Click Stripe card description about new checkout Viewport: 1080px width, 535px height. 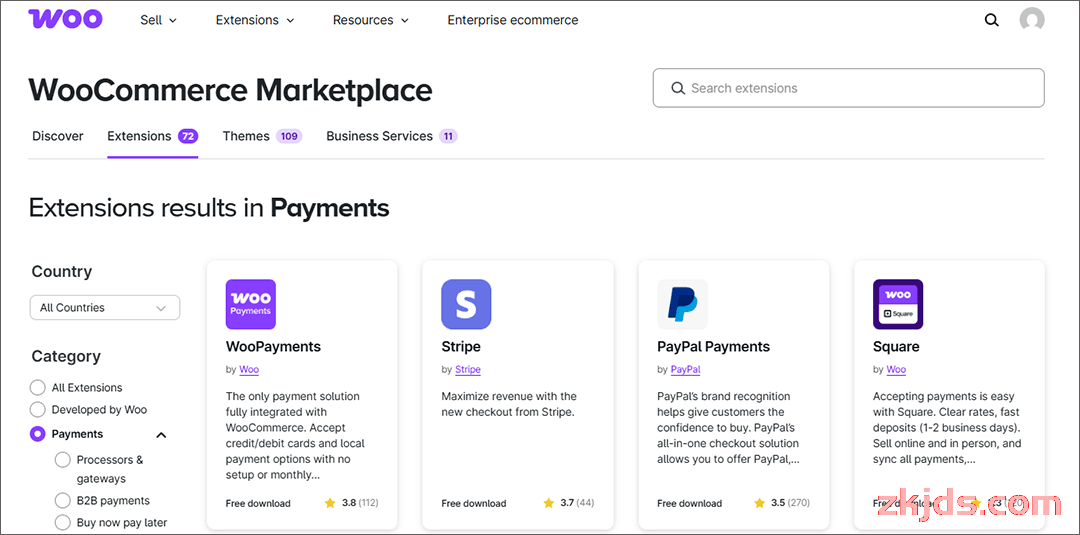509,405
